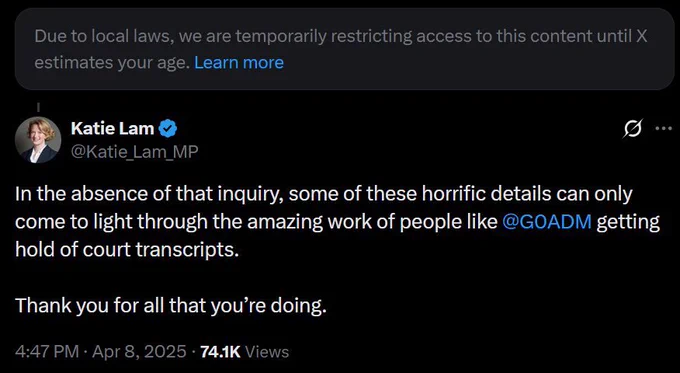Screen dimensions: 680x373
Task: Open the Learn more link
Action: coord(239,62)
